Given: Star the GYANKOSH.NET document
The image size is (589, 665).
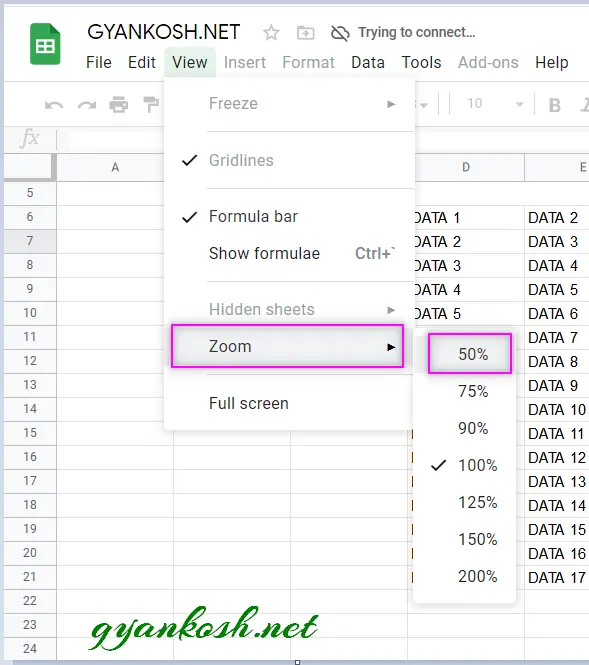Looking at the screenshot, I should [271, 33].
